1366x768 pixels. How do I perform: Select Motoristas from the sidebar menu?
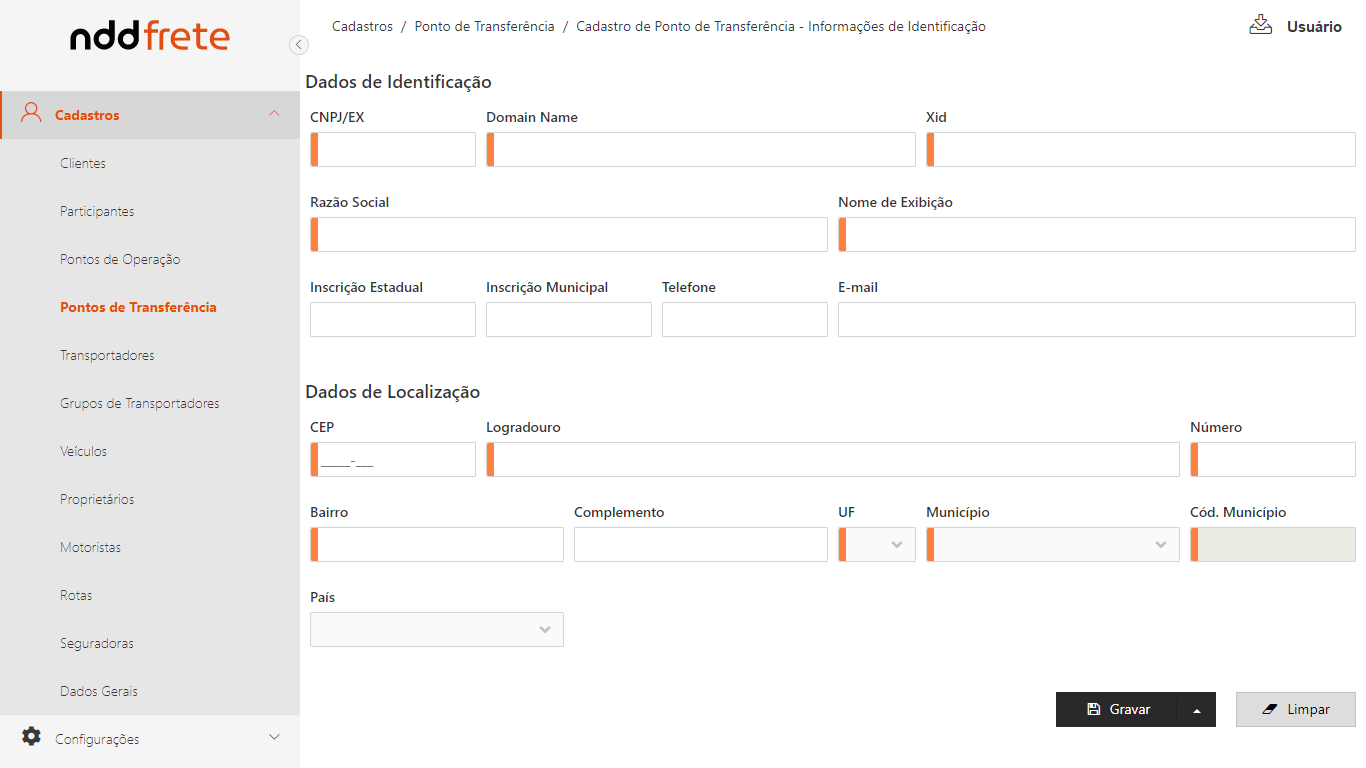click(90, 547)
